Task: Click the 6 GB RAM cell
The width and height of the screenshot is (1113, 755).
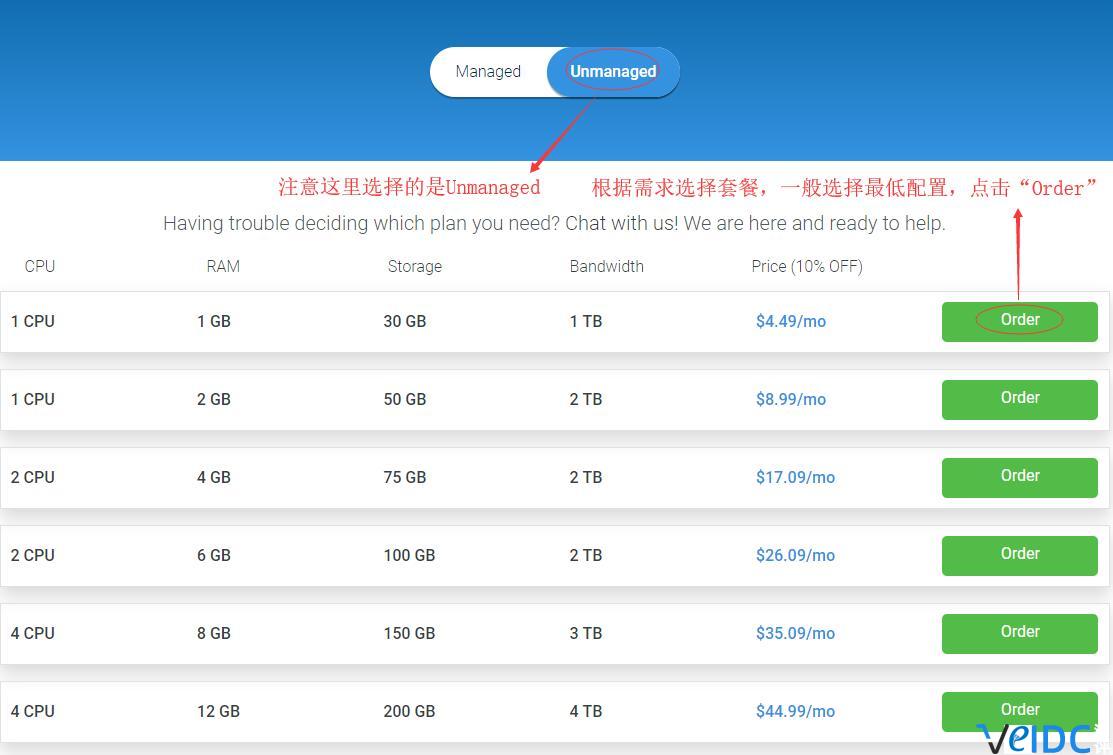Action: coord(214,556)
